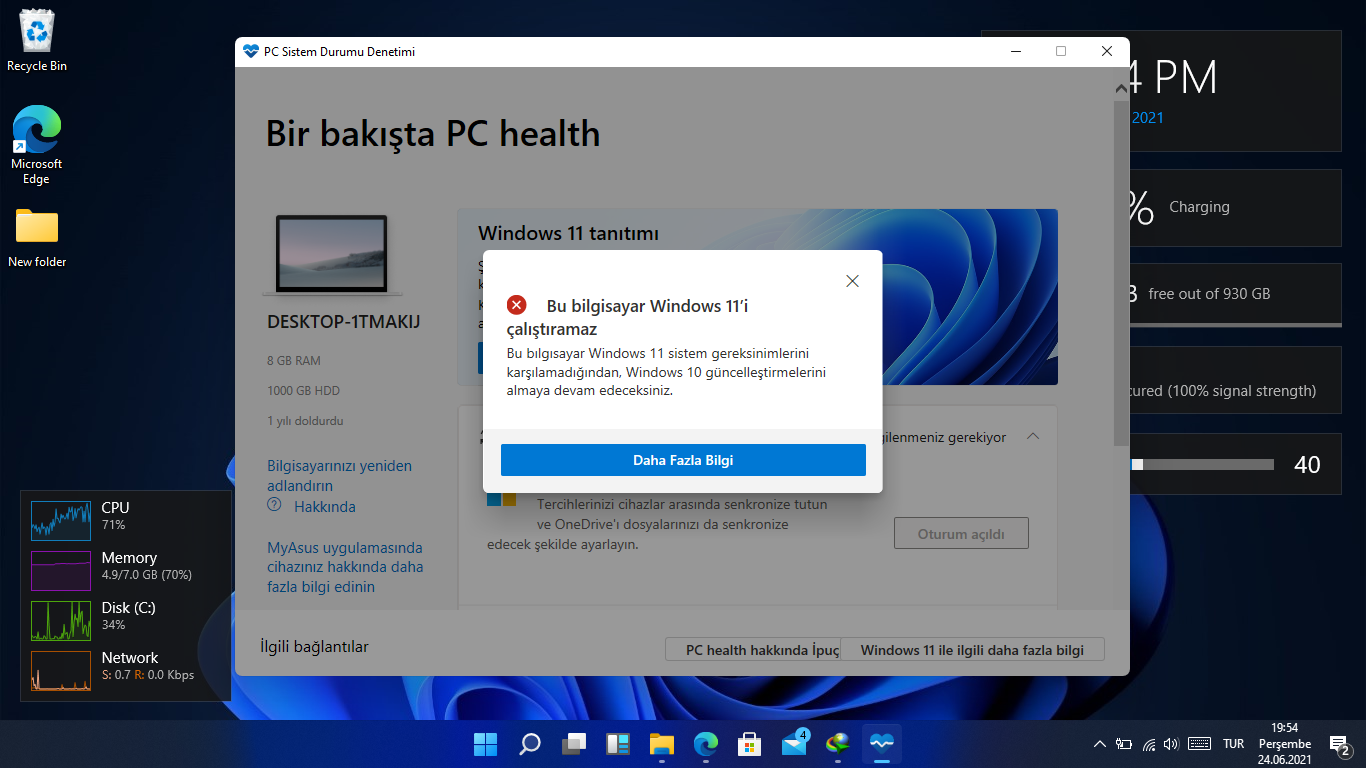Open Microsoft Store from the taskbar

(750, 744)
